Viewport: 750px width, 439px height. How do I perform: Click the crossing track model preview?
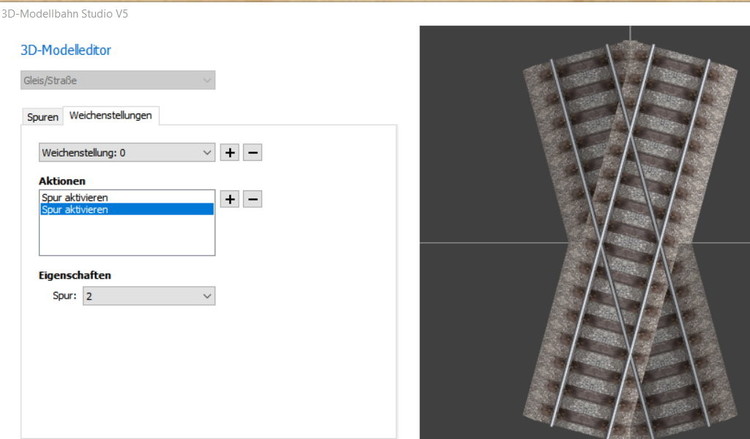[629, 239]
